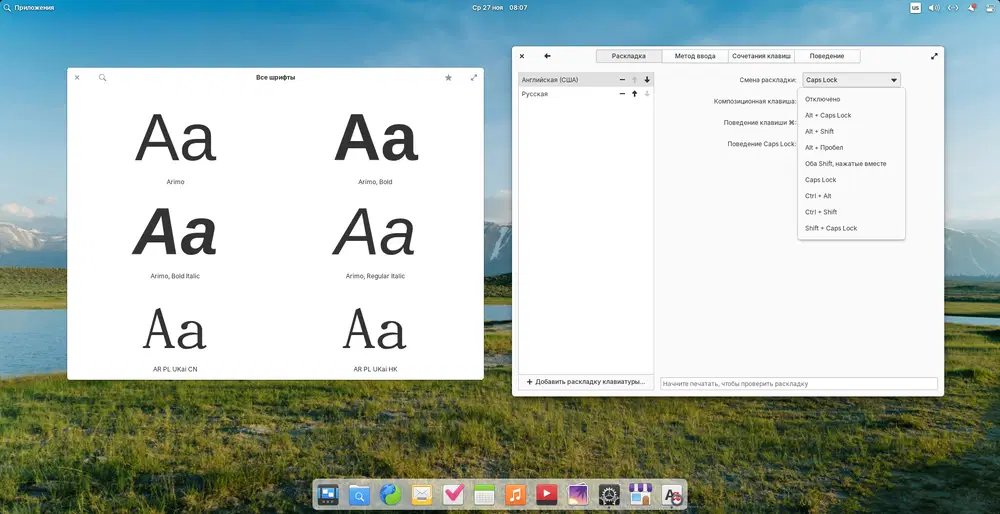Click the star icon in the fonts window
Image resolution: width=1000 pixels, height=514 pixels.
pyautogui.click(x=448, y=77)
